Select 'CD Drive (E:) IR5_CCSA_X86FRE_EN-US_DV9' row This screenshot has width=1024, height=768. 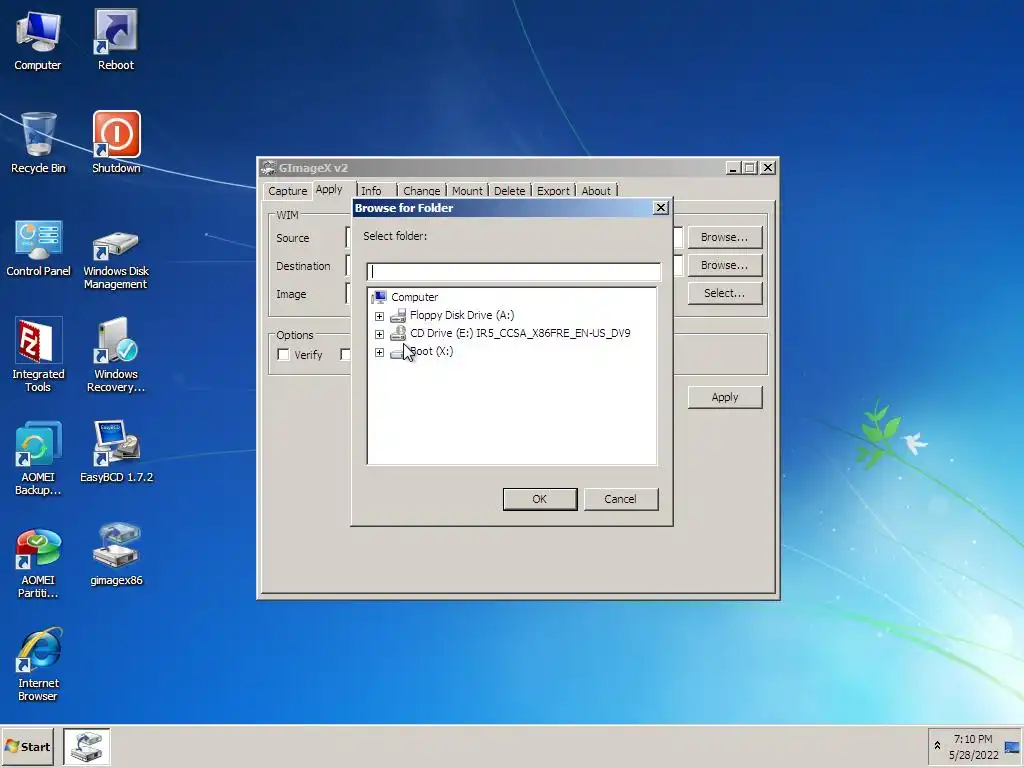pos(520,334)
